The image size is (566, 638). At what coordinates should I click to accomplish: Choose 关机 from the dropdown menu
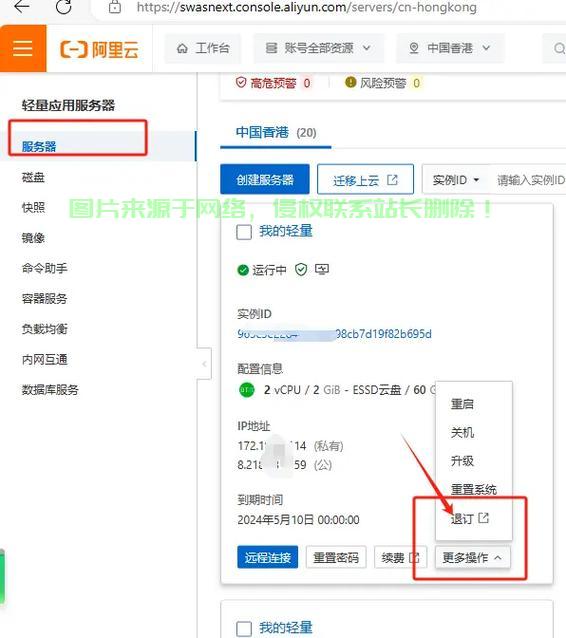462,432
